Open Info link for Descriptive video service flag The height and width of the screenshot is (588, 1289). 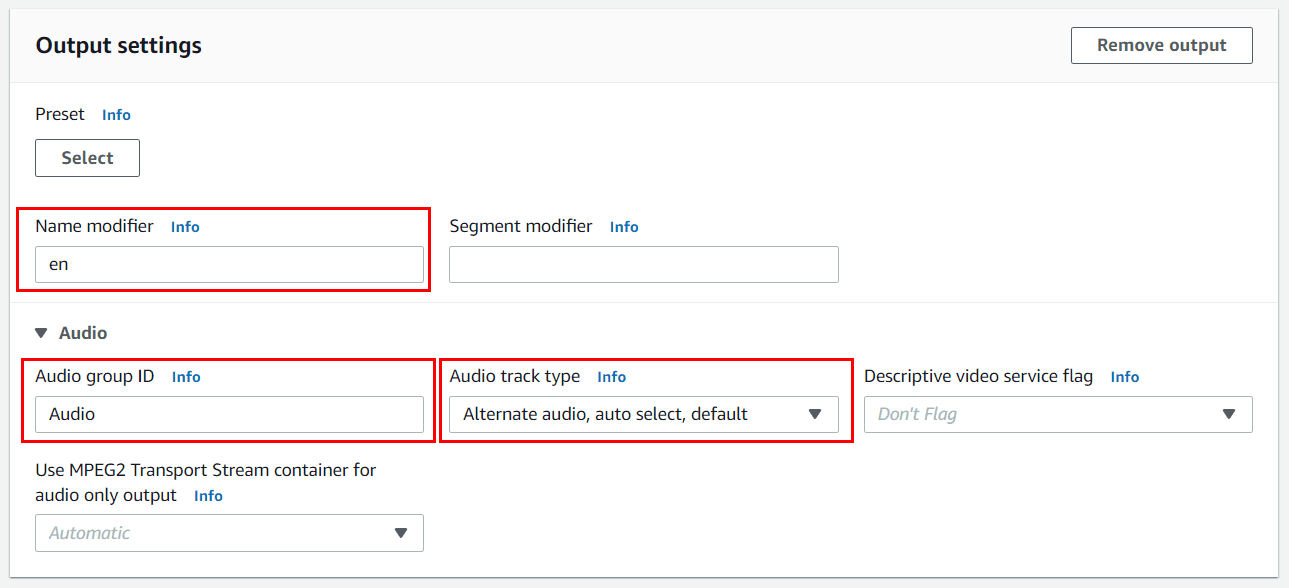1125,377
